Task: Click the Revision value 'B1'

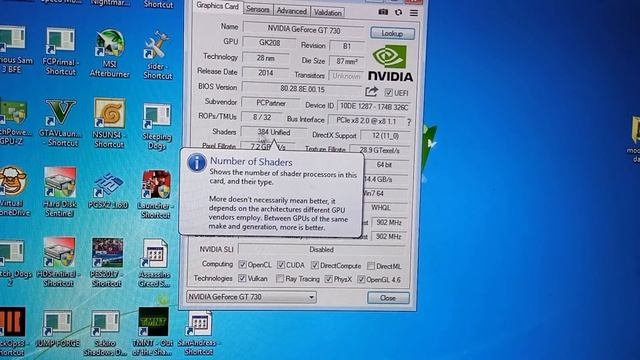Action: [x=347, y=46]
